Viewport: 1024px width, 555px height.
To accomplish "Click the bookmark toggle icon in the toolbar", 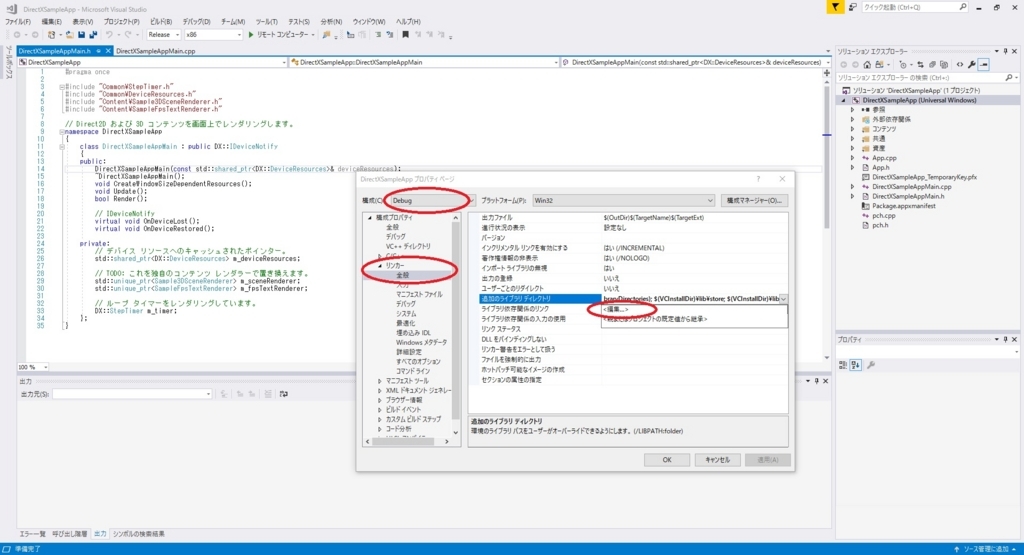I will 405,35.
